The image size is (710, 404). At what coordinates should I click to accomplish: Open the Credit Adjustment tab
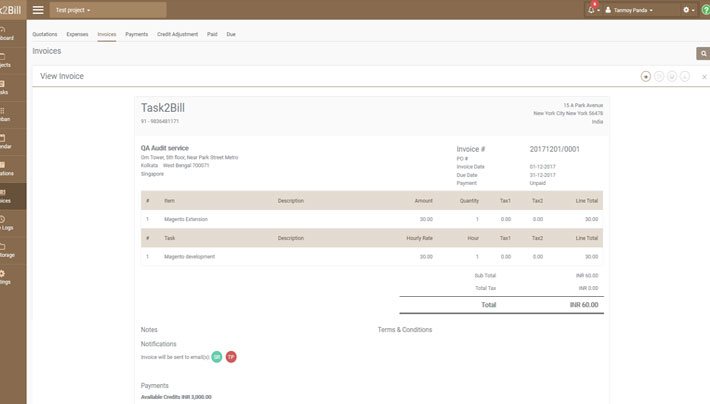177,34
